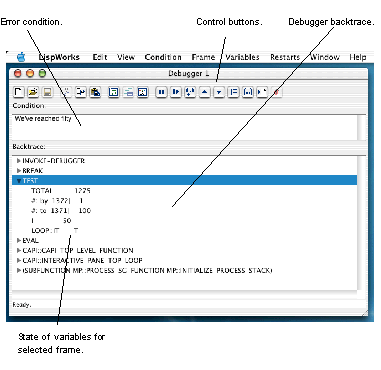This screenshot has width=381, height=370.
Task: Open the Frame menu
Action: (203, 57)
